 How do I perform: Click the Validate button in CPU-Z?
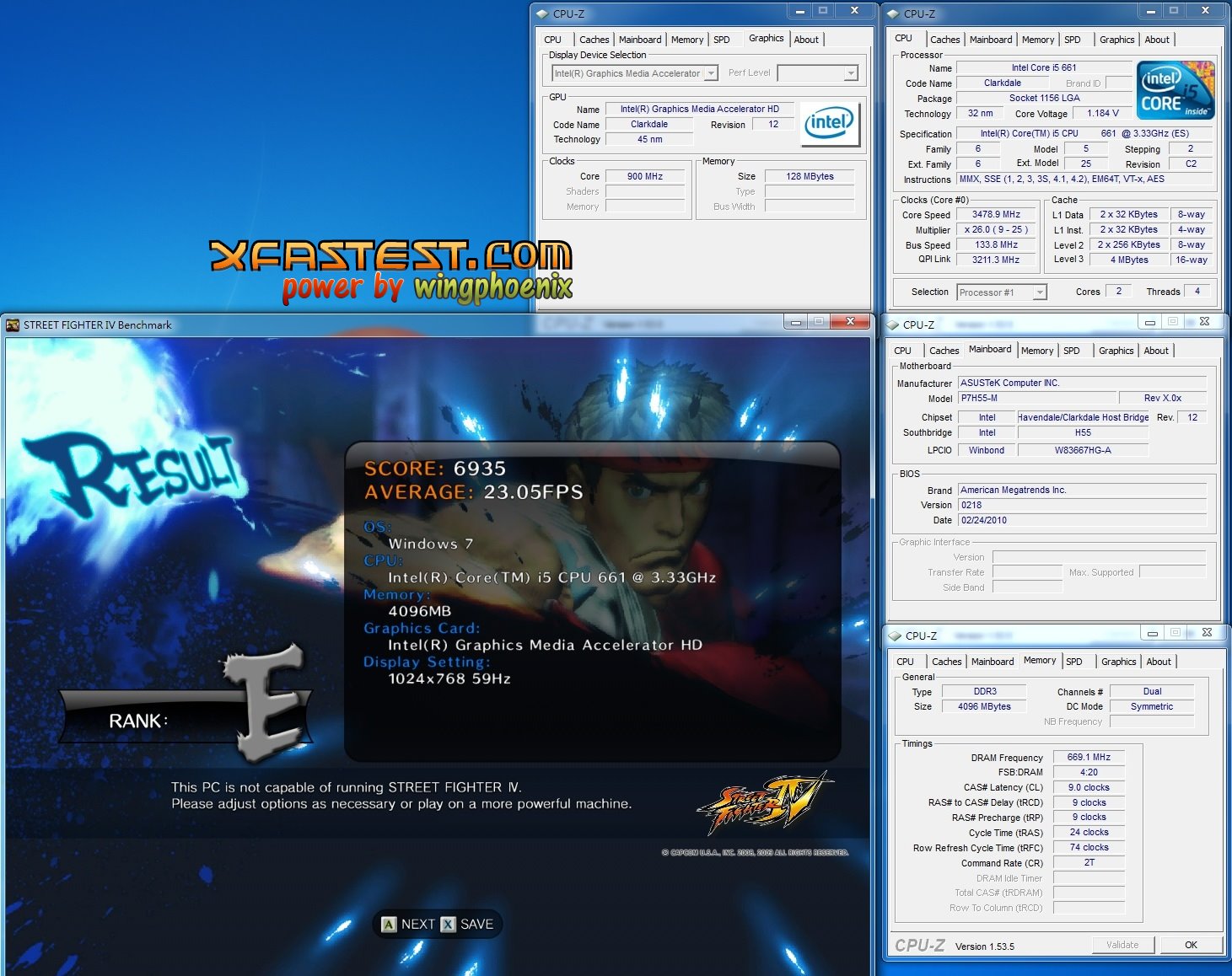1122,945
